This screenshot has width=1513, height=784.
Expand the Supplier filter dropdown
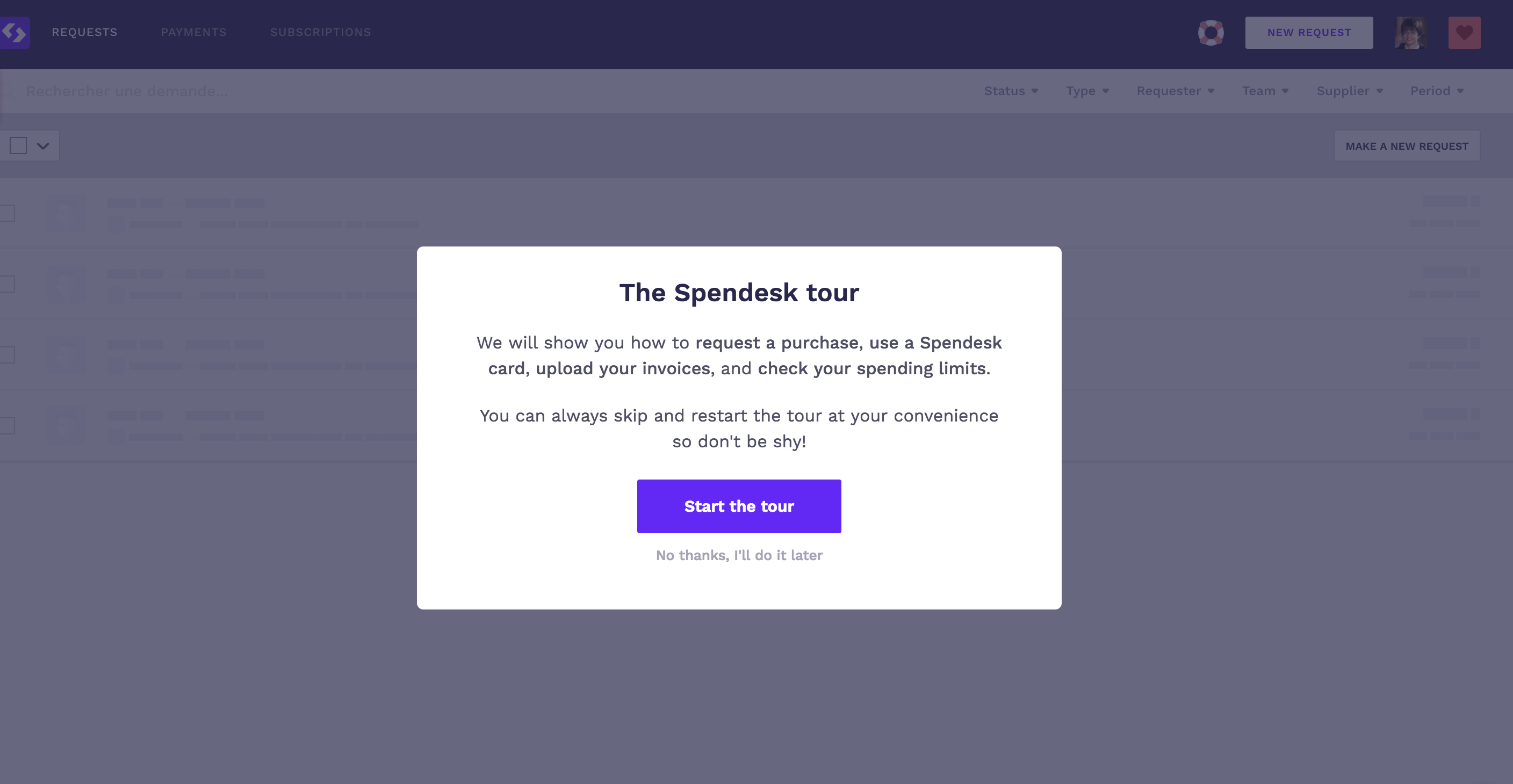1350,90
